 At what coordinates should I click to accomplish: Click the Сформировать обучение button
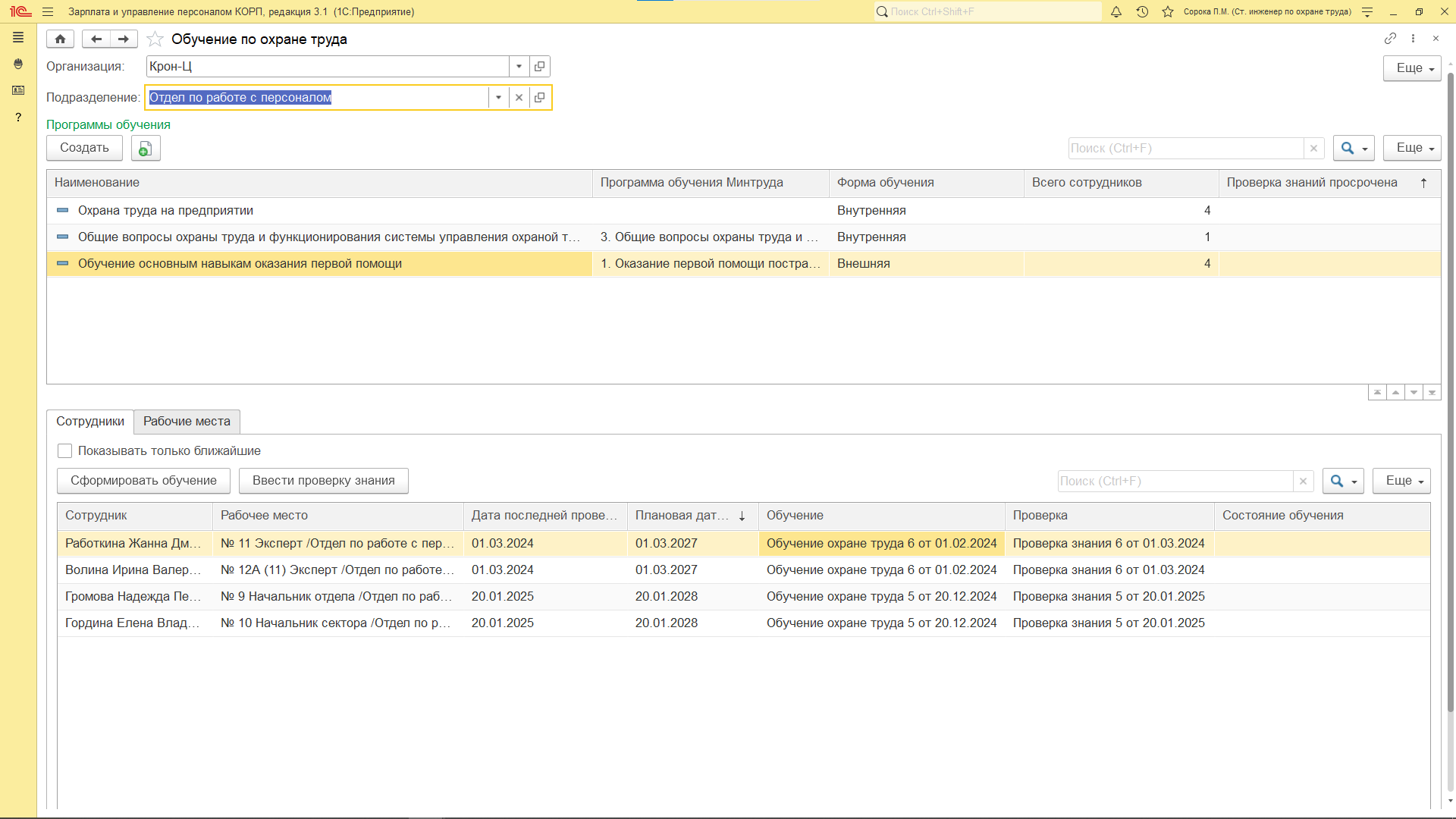[x=143, y=481]
